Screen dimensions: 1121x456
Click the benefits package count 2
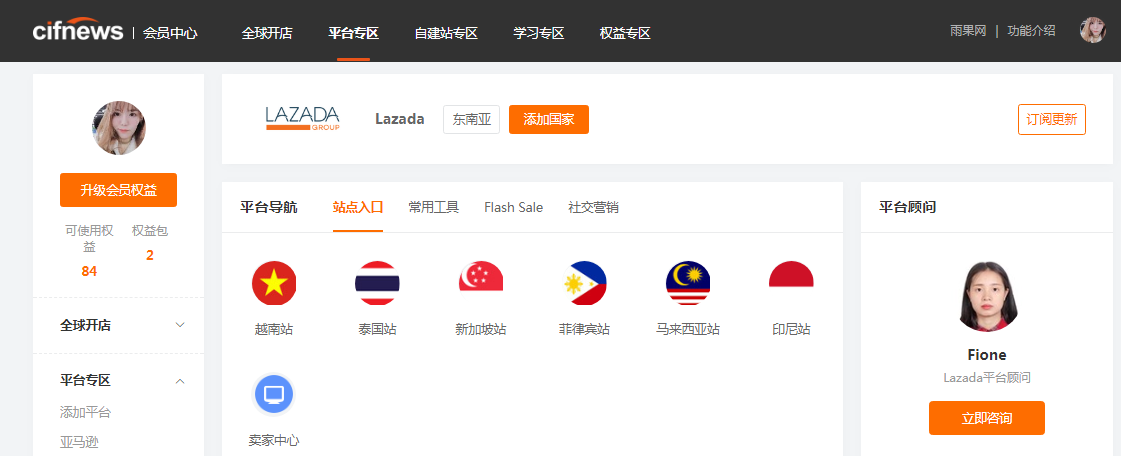point(149,255)
